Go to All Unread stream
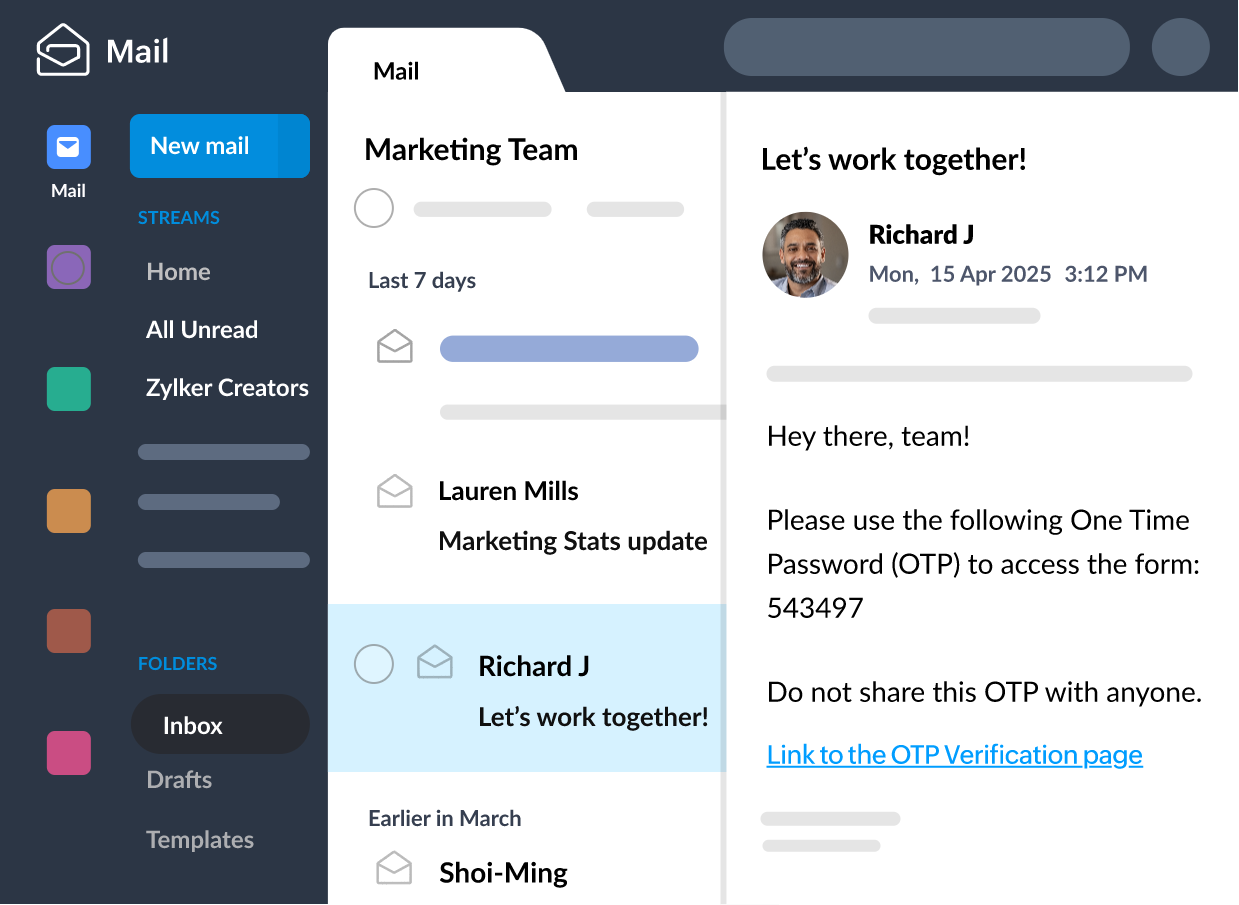 (x=202, y=330)
